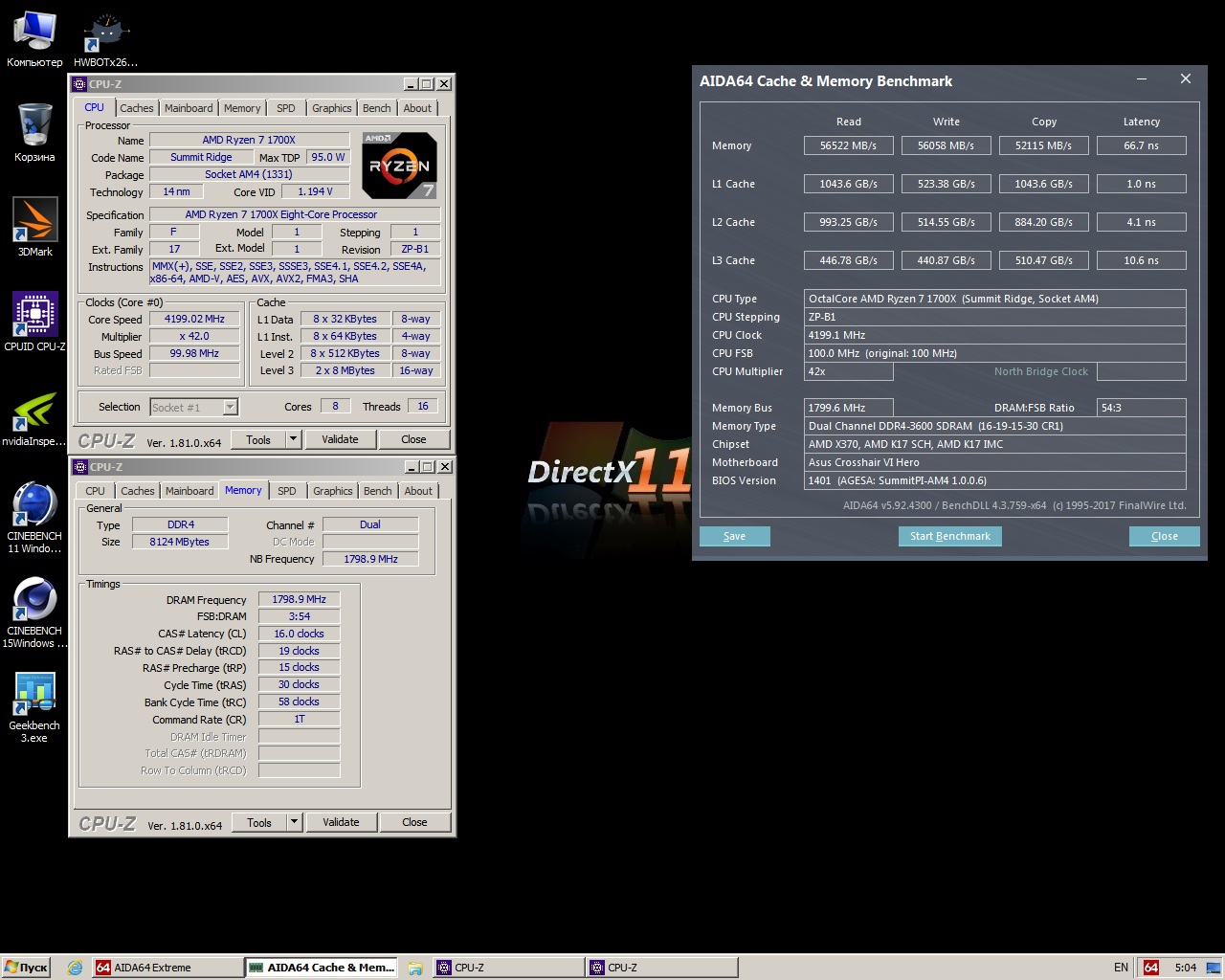Open the About tab in the CPU-Z memory window

point(418,491)
